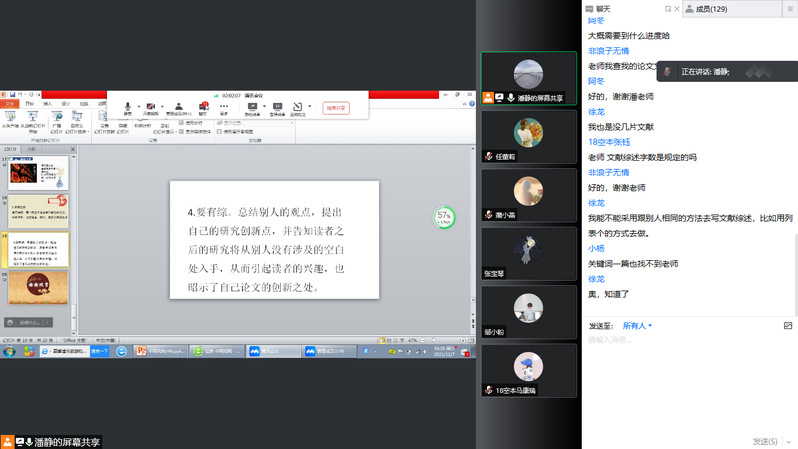The width and height of the screenshot is (798, 449).
Task: Click the red end sharing button
Action: (336, 108)
